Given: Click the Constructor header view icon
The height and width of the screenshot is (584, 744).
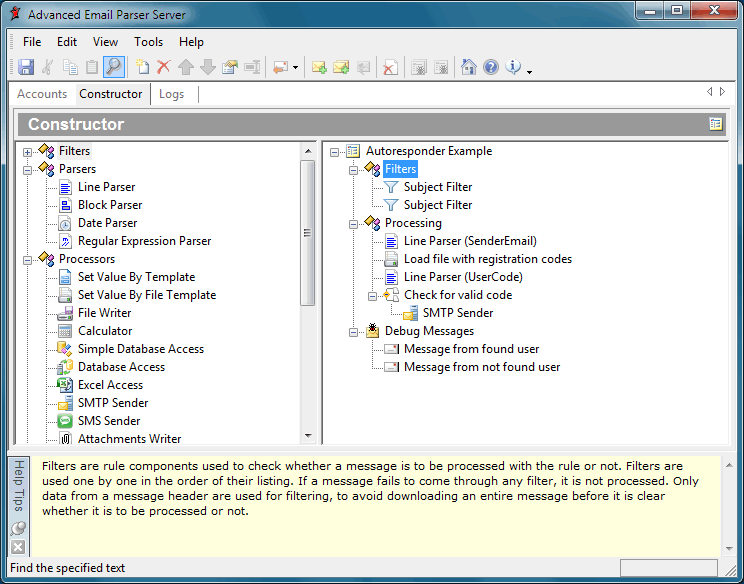Looking at the screenshot, I should (715, 124).
